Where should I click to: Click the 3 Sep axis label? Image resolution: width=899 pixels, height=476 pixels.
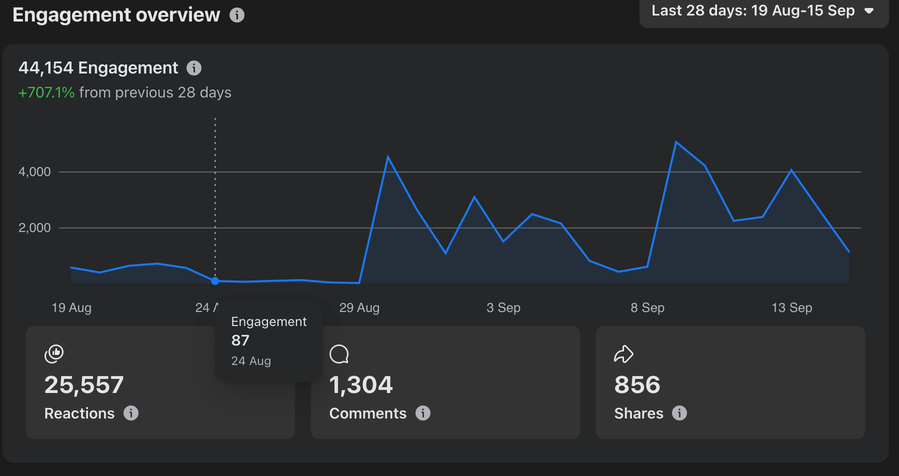[x=503, y=308]
